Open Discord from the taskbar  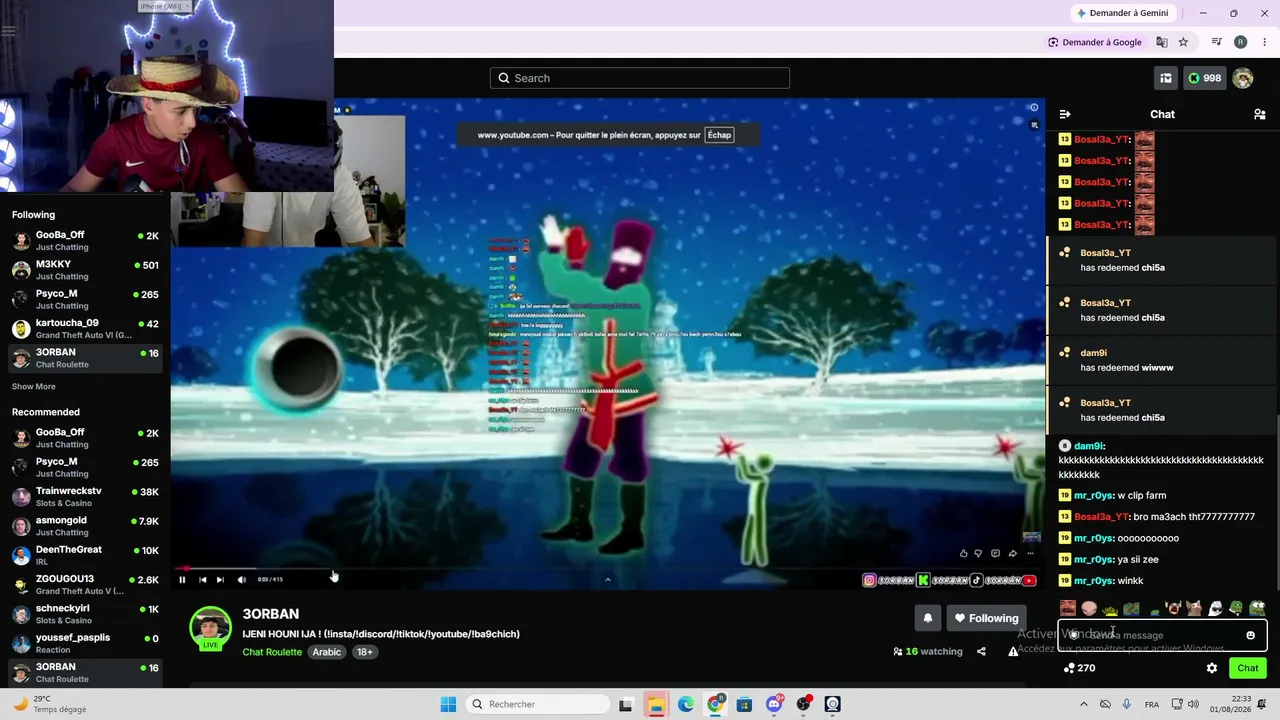tap(774, 704)
